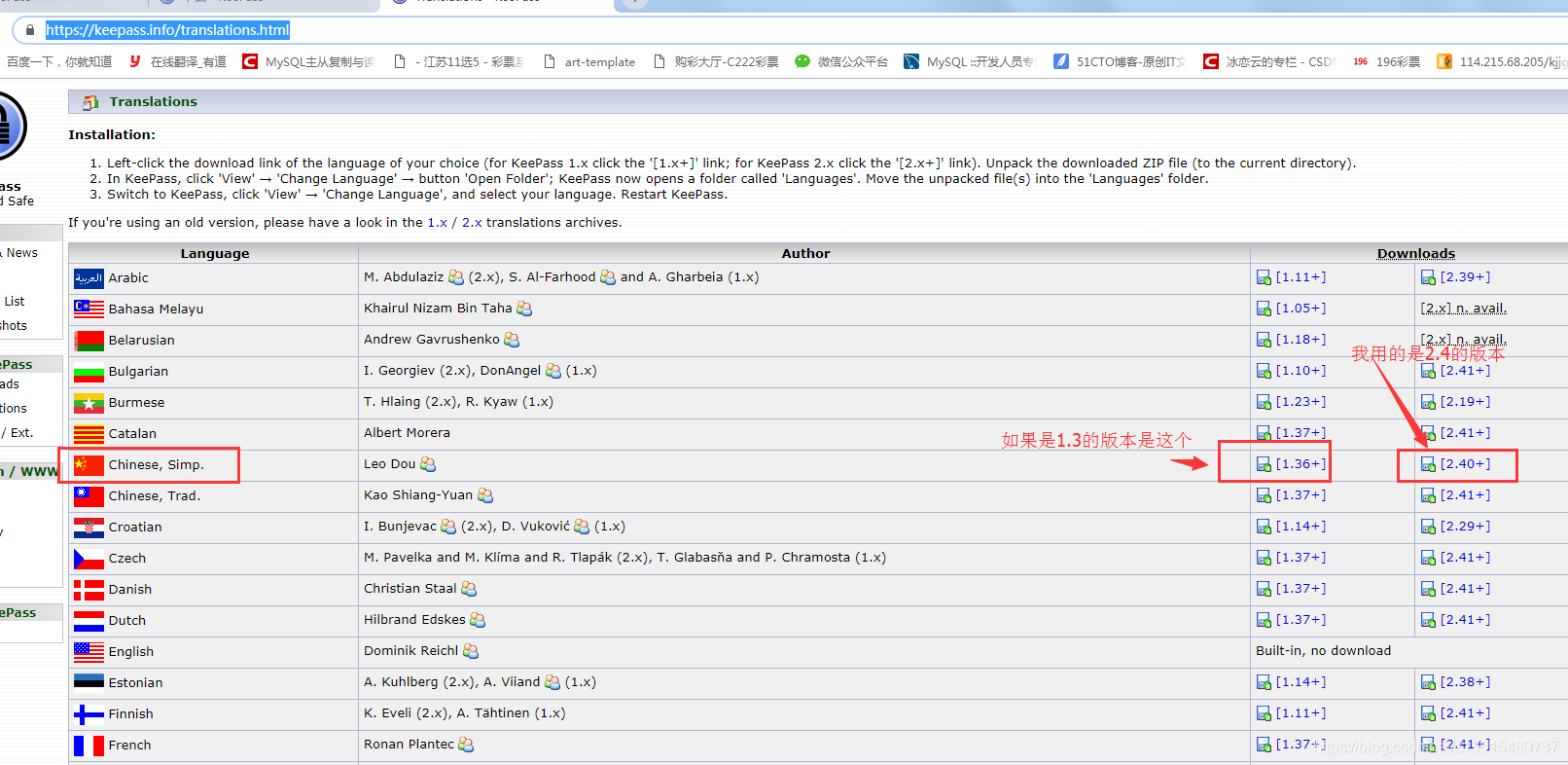This screenshot has width=1568, height=765.
Task: Click the Croatian flag icon
Action: coord(89,528)
